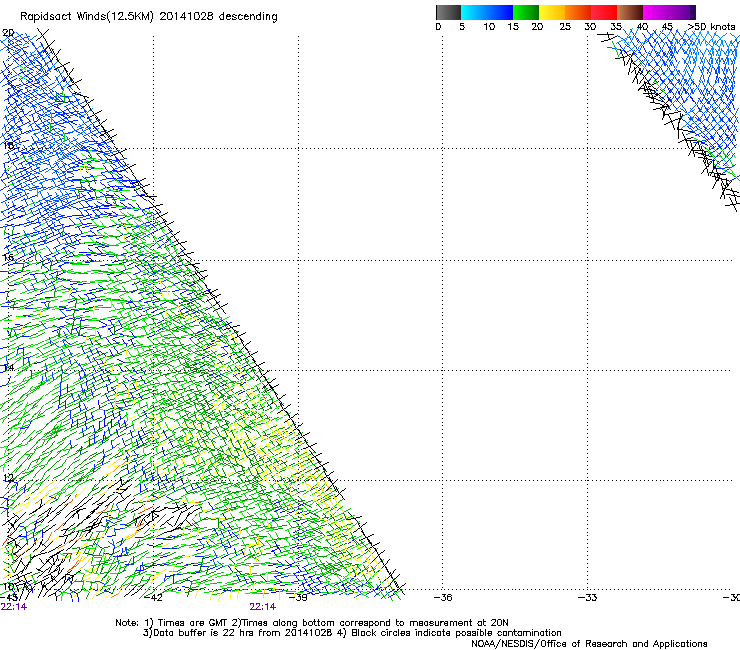Click the '15' label under the color bar
Image resolution: width=740 pixels, height=650 pixels.
click(x=513, y=27)
